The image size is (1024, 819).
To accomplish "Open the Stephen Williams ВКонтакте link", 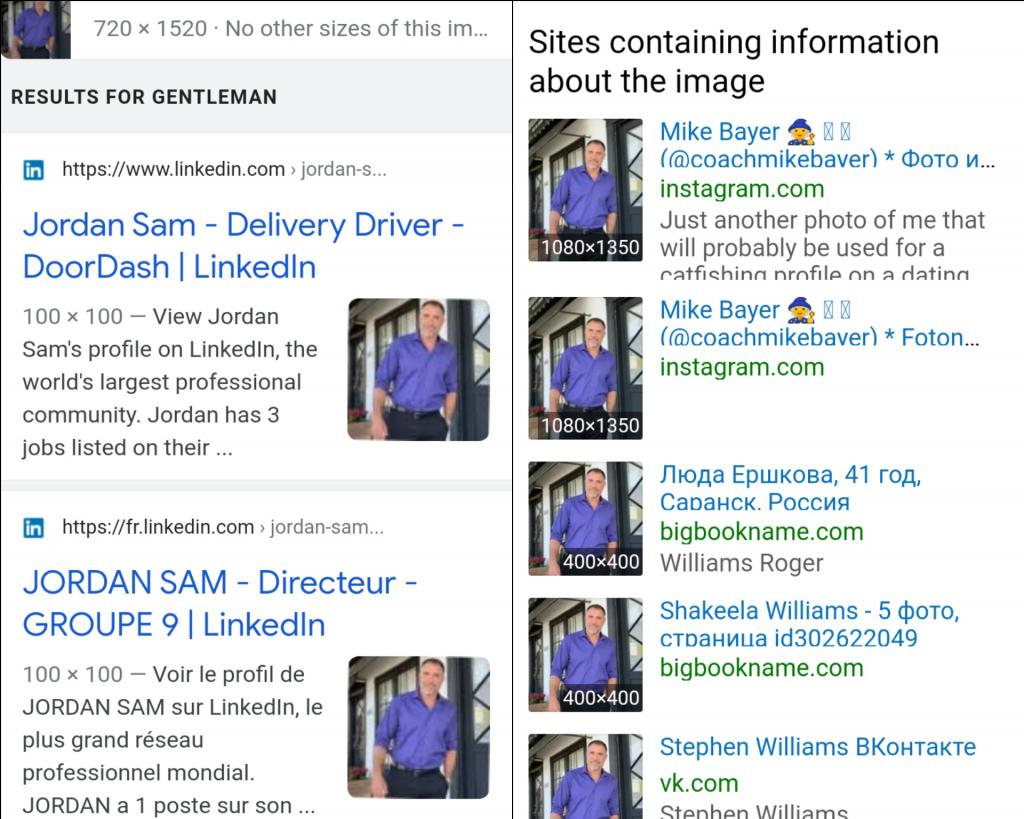I will (x=817, y=747).
